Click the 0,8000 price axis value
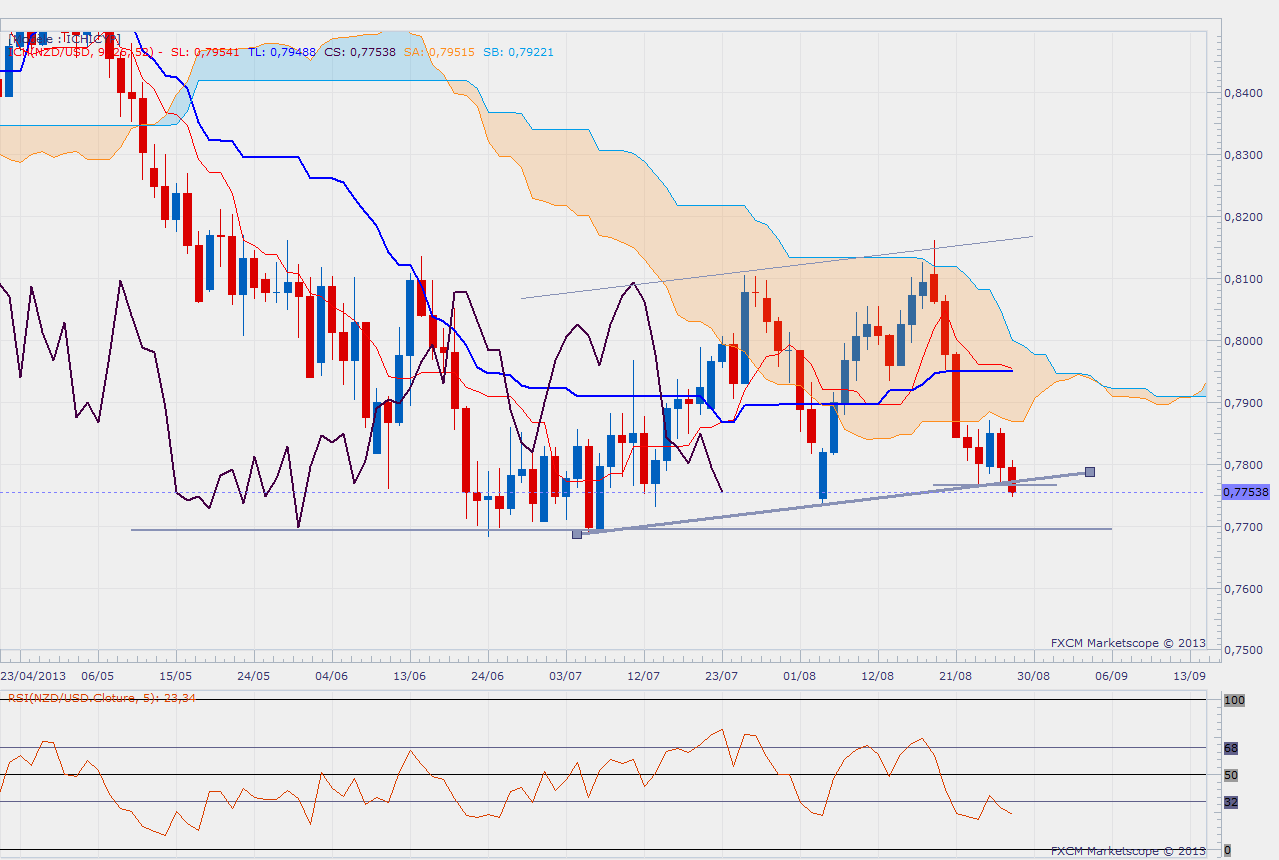Viewport: 1279px width, 860px height. [x=1243, y=341]
